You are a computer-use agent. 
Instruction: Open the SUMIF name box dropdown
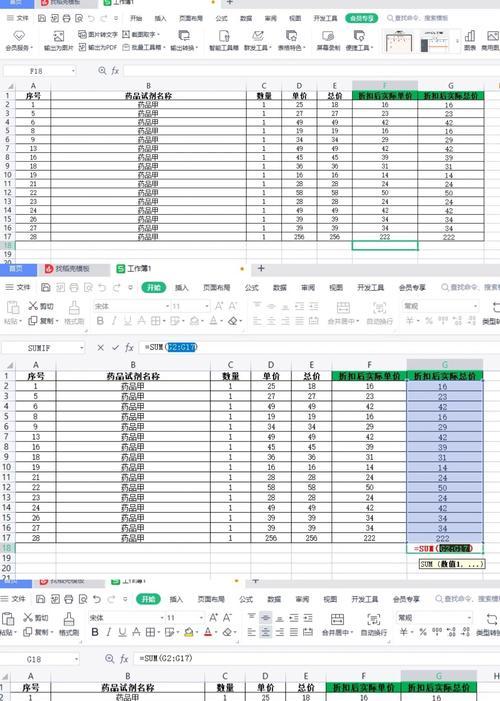81,348
